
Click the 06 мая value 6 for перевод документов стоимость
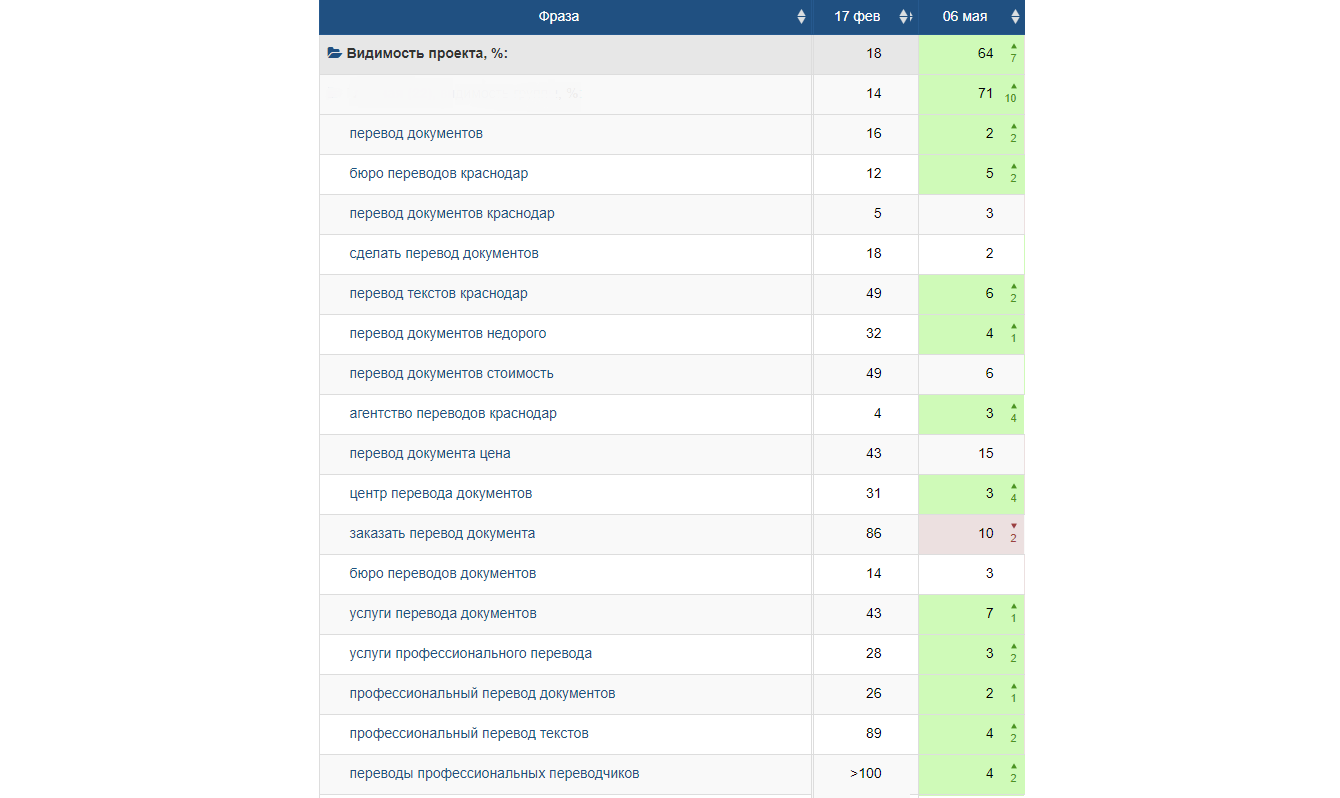pos(990,374)
